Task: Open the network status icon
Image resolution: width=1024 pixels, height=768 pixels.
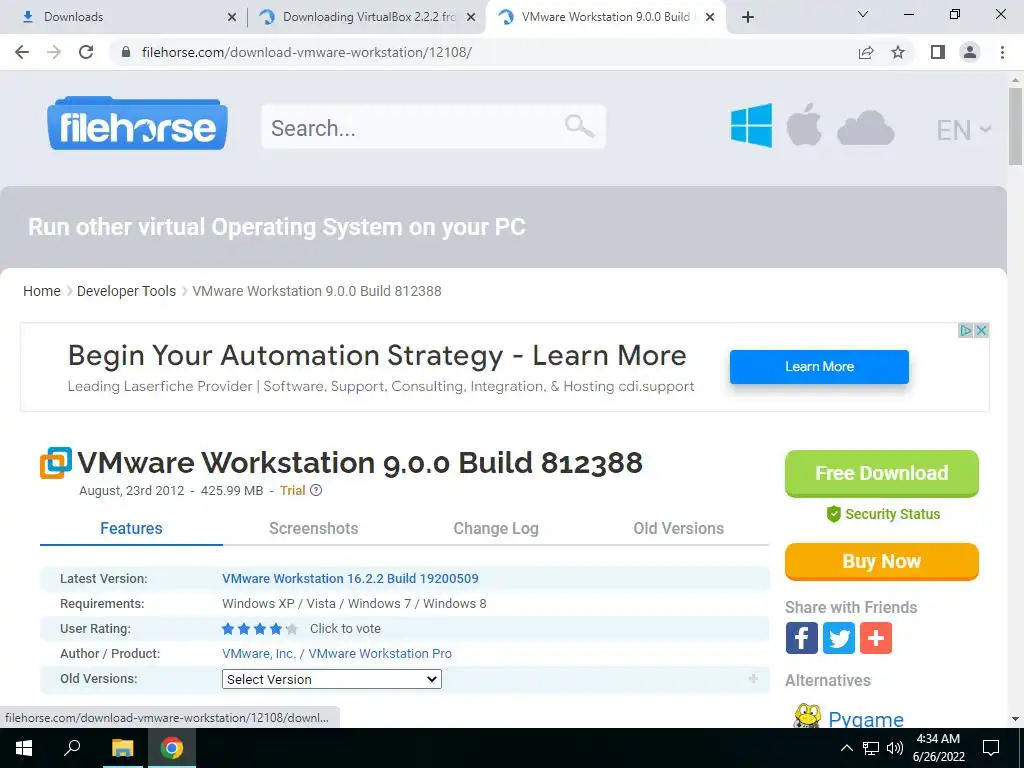Action: click(871, 748)
